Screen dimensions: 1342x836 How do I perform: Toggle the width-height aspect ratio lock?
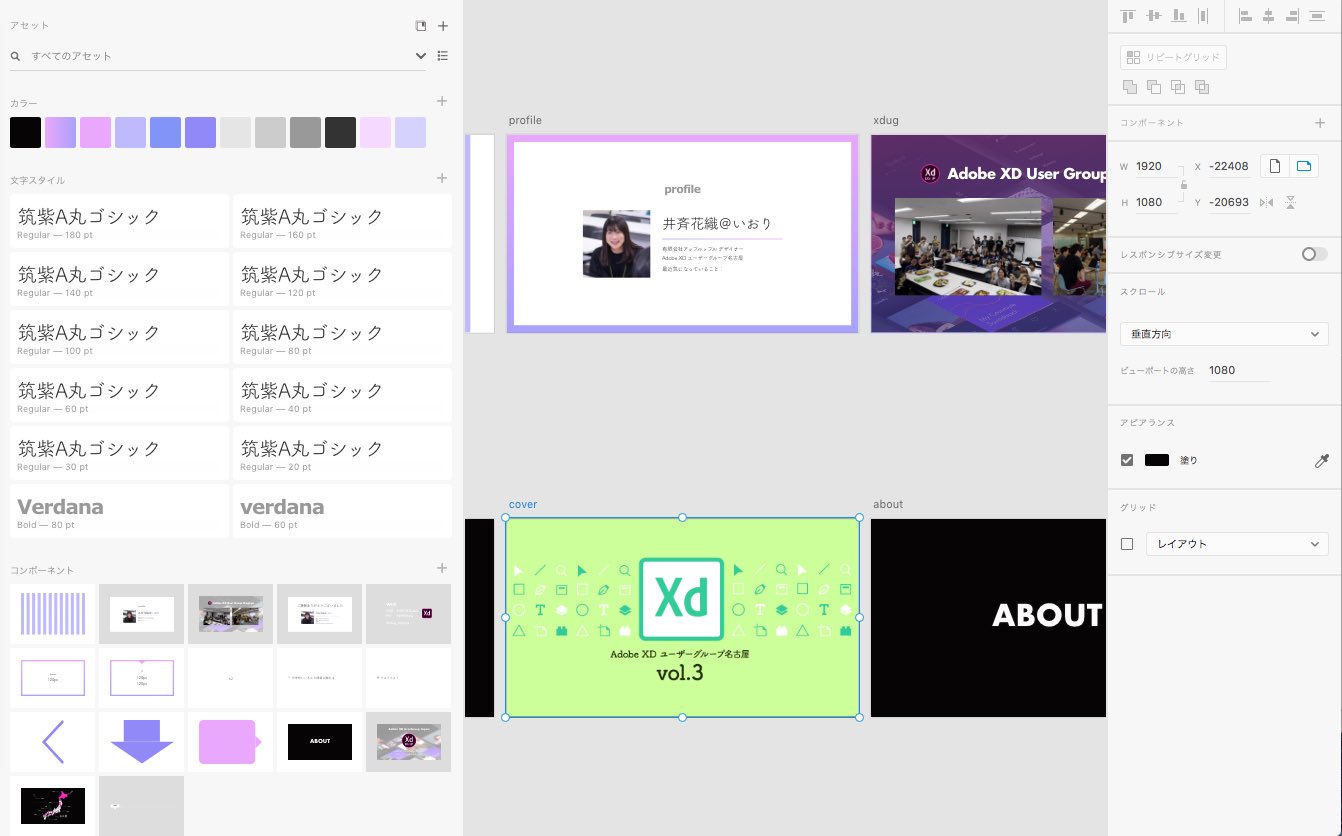1184,185
